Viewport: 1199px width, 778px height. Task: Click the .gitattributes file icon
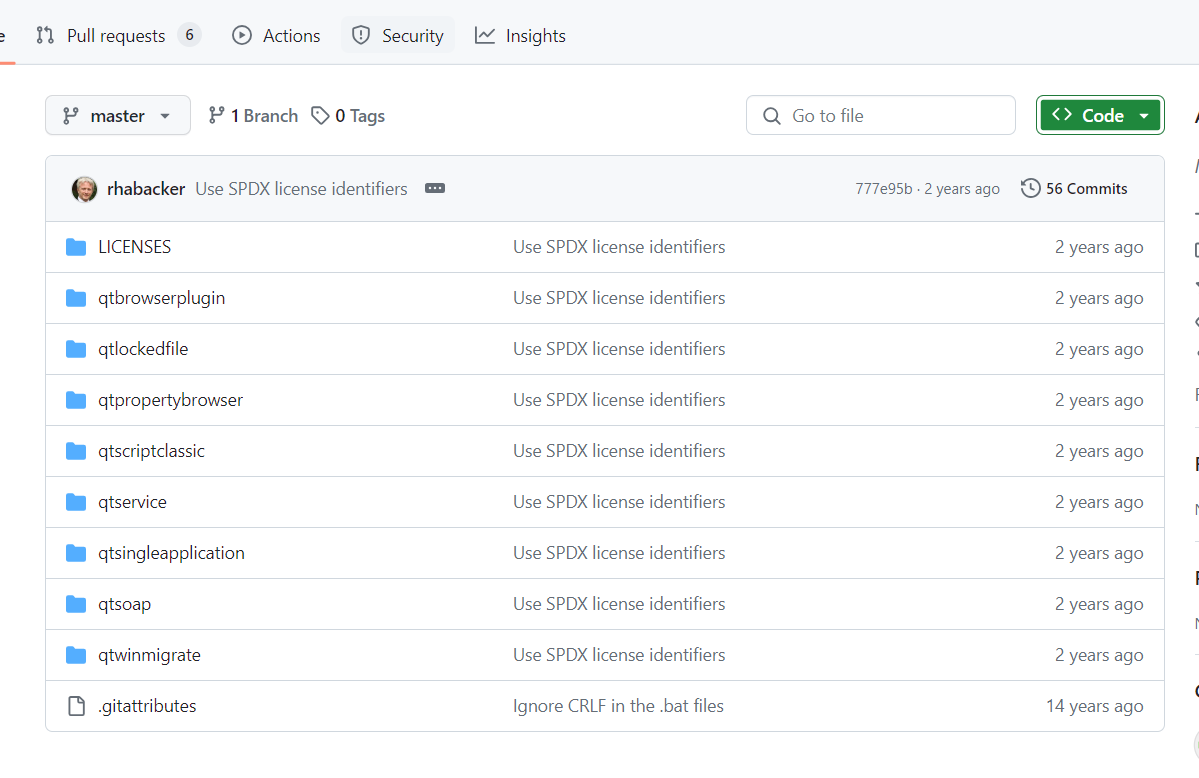point(76,706)
